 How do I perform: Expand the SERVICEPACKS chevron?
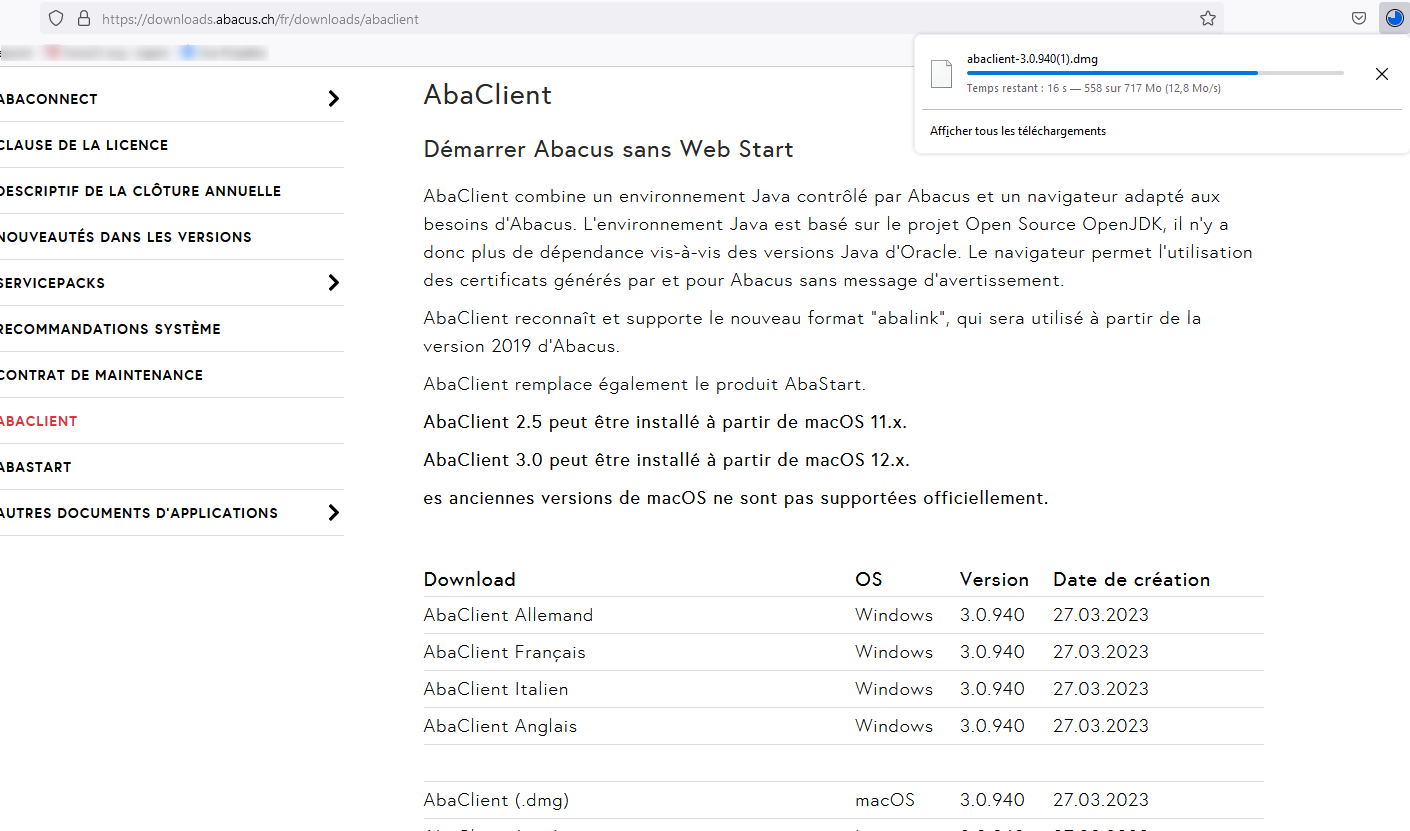(334, 283)
